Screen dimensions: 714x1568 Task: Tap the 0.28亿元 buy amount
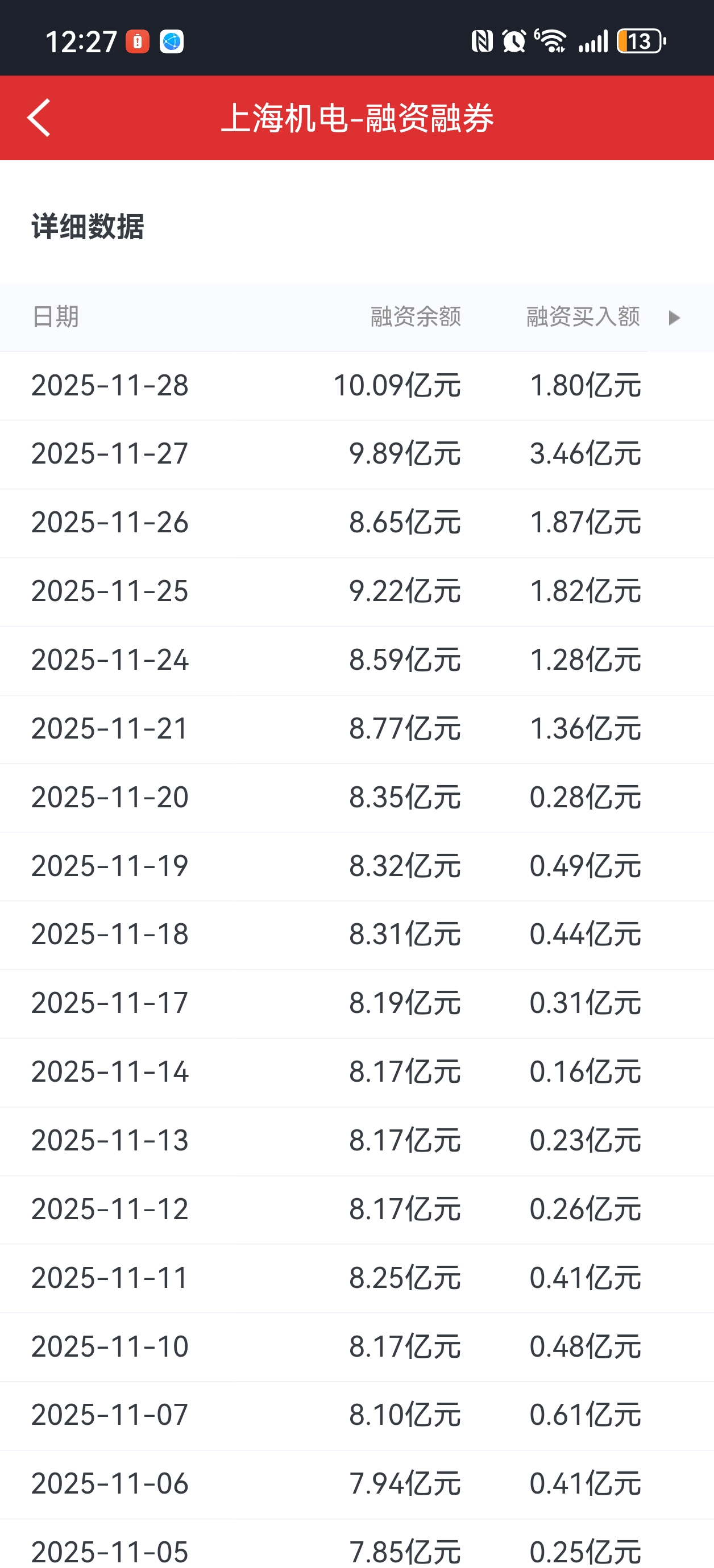585,798
